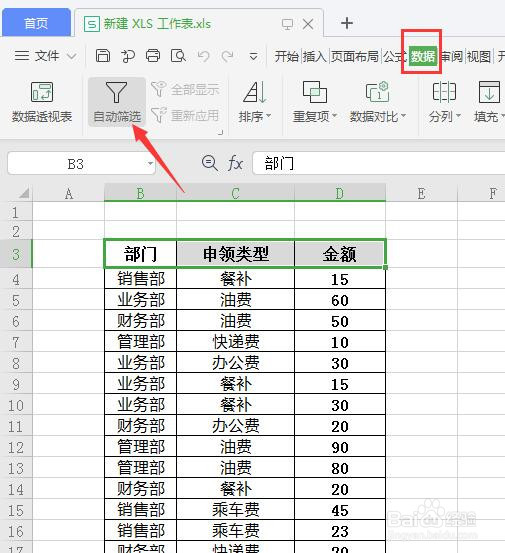
Task: Click cell with value 45
Action: 340,510
